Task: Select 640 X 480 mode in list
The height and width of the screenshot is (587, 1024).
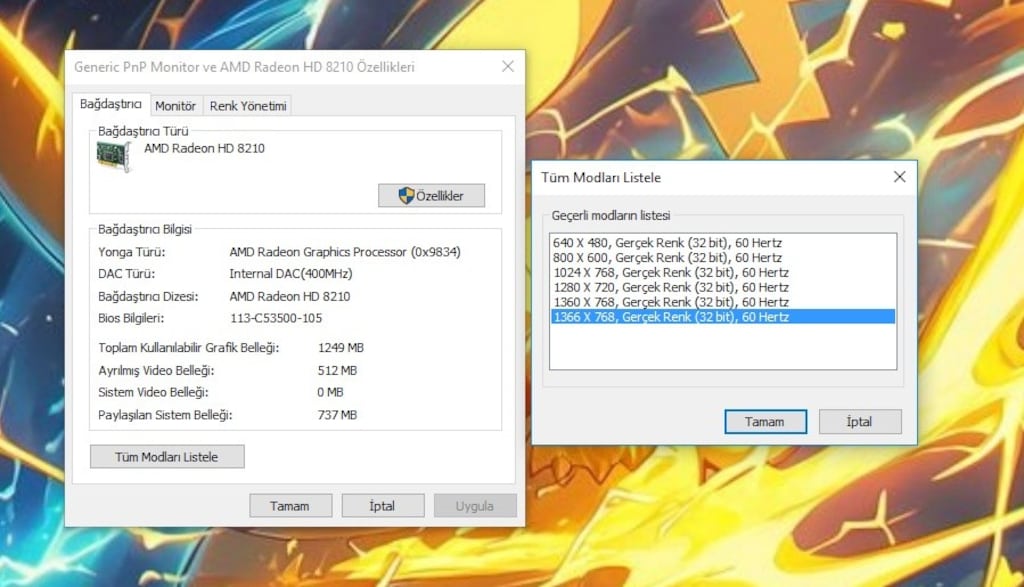Action: click(x=722, y=243)
